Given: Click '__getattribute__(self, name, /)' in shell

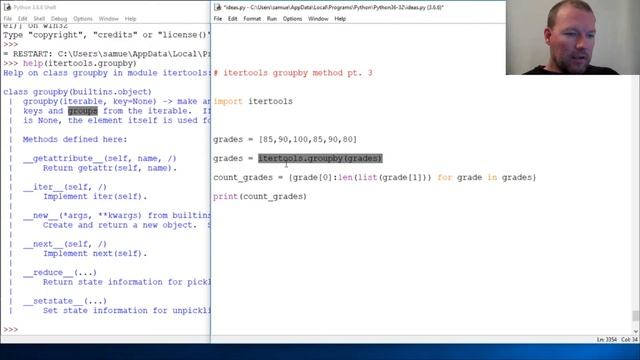Looking at the screenshot, I should pyautogui.click(x=100, y=158).
